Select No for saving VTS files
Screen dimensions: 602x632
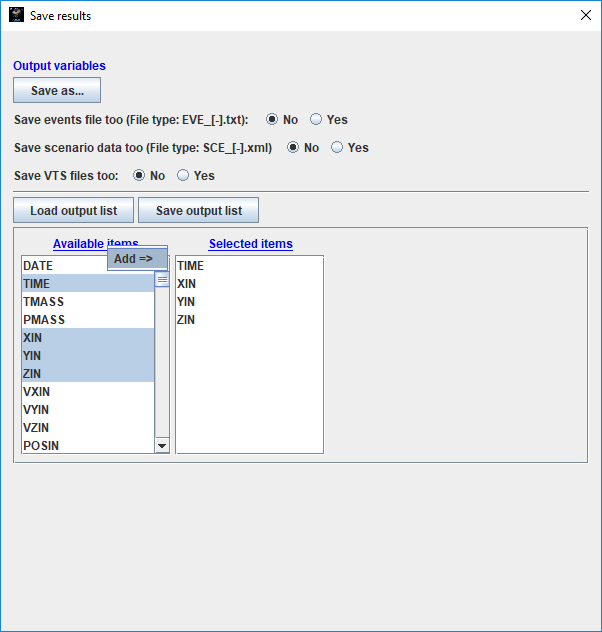(x=139, y=176)
